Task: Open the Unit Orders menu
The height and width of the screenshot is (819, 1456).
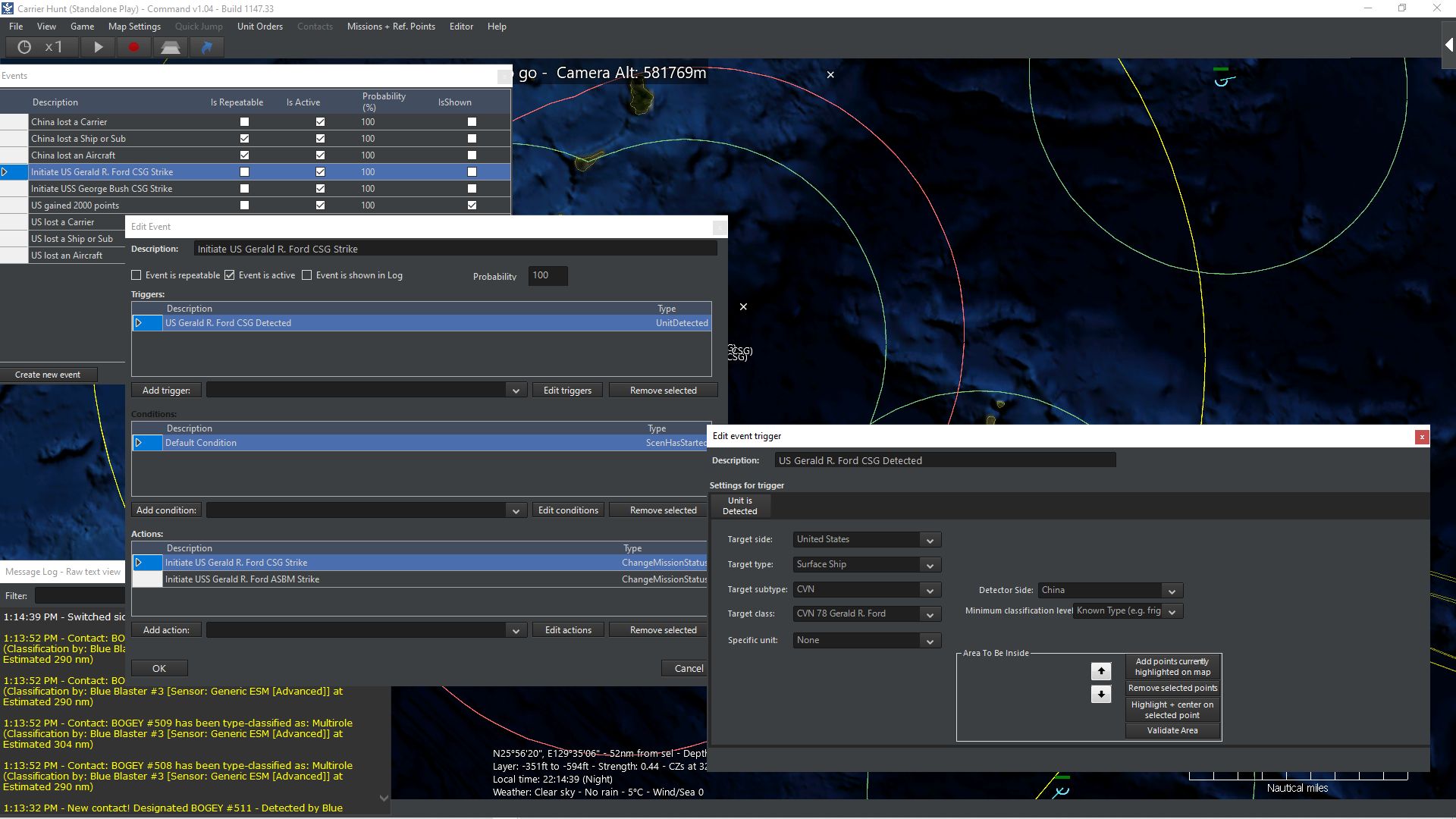Action: 259,27
